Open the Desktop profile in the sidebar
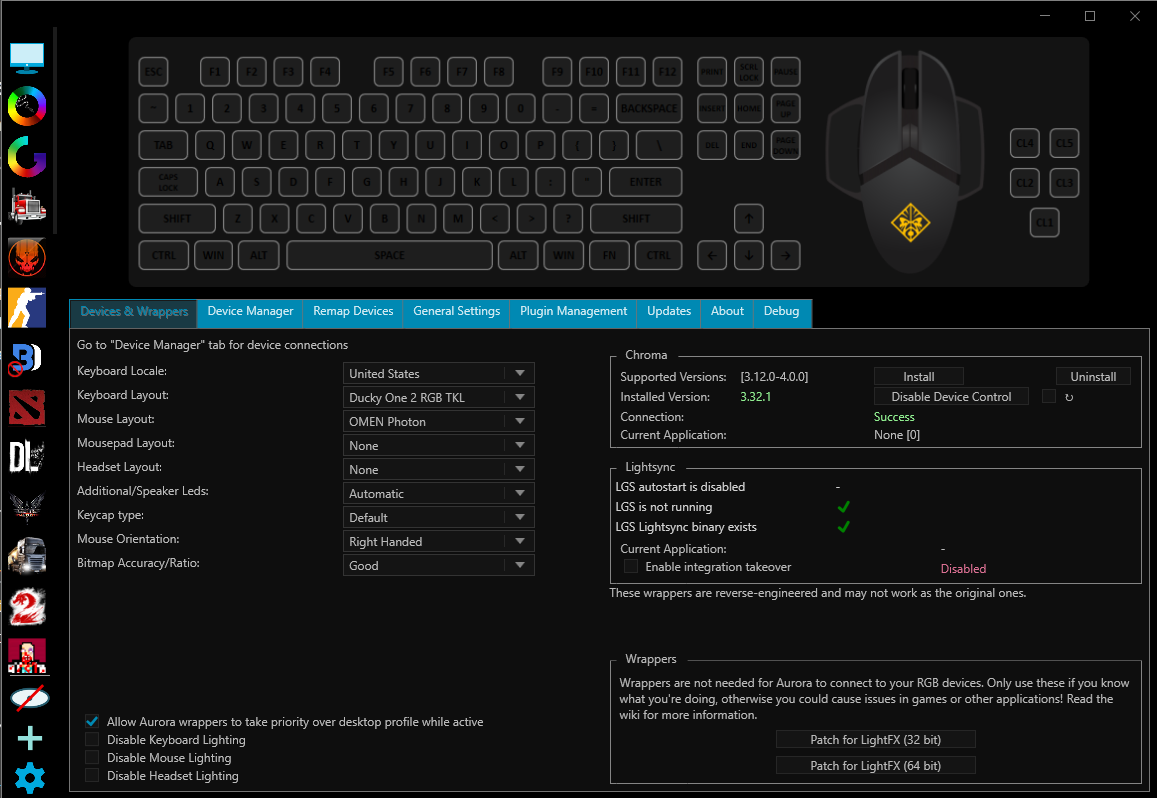 coord(27,57)
